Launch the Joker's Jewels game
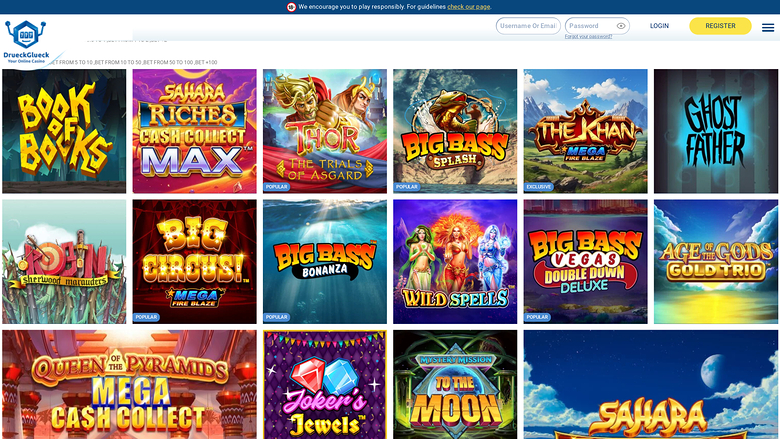This screenshot has height=439, width=780. point(325,384)
